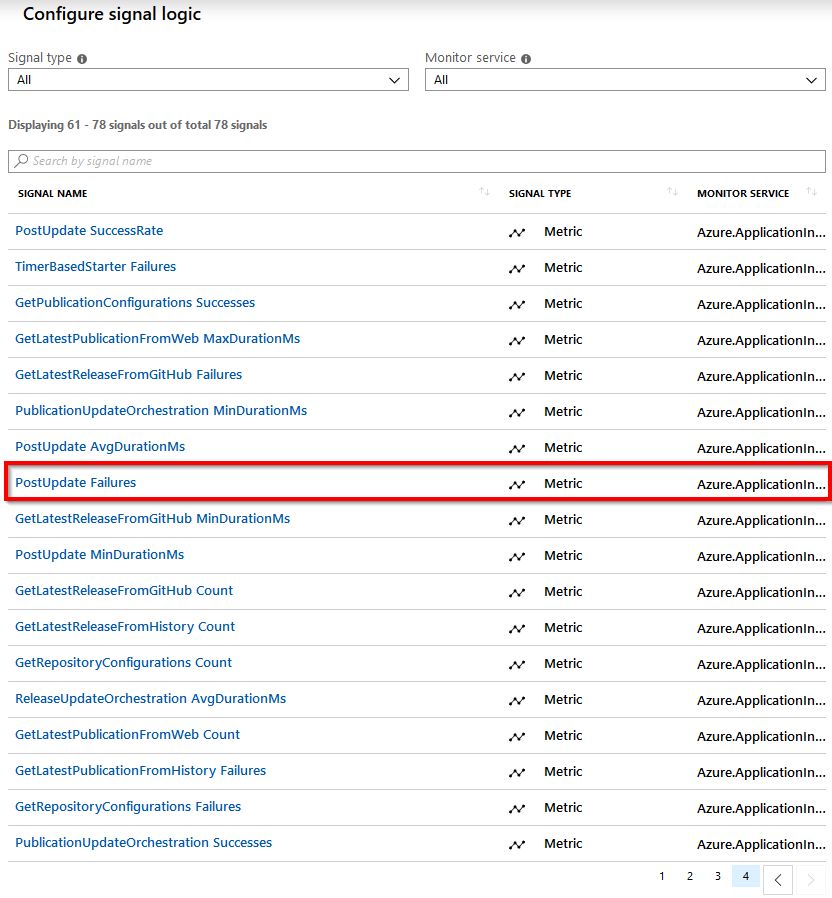Click the next page right chevron
This screenshot has width=832, height=898.
point(811,880)
